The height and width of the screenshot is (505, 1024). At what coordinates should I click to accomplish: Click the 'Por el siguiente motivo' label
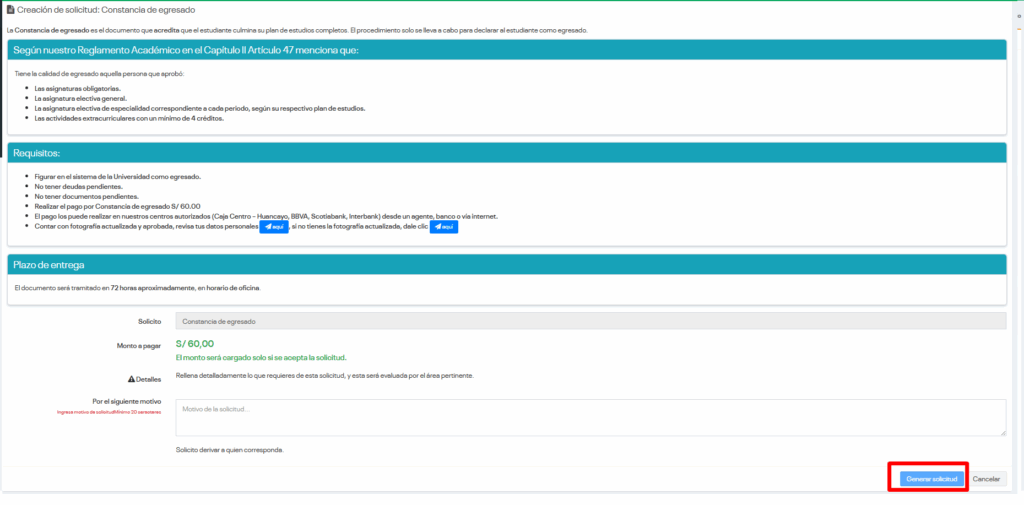[x=127, y=401]
